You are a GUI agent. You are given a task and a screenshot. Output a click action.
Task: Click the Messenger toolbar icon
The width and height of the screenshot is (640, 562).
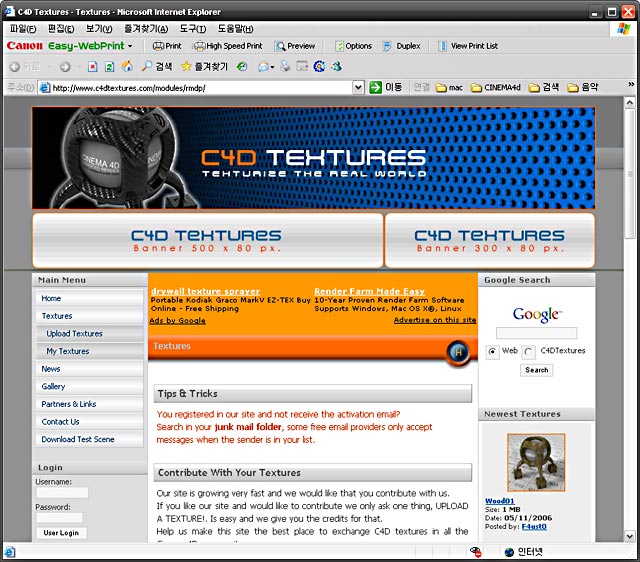336,67
